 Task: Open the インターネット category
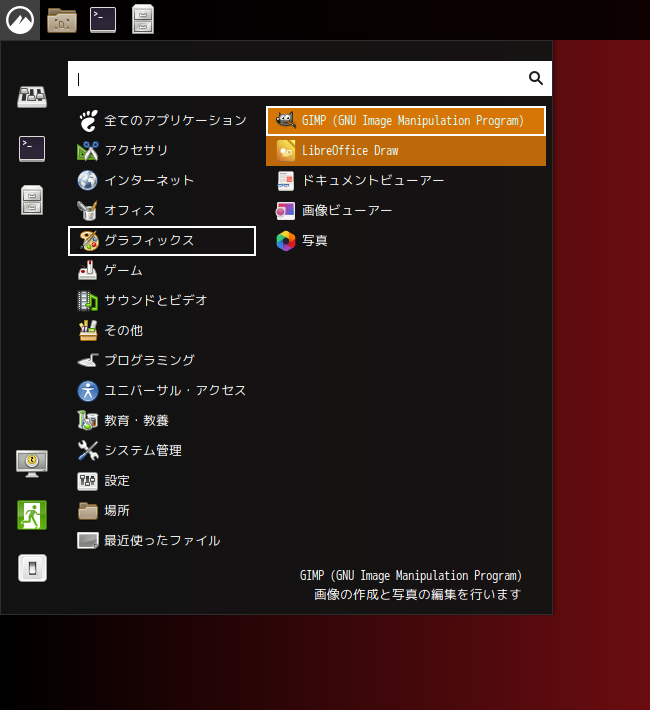click(162, 180)
